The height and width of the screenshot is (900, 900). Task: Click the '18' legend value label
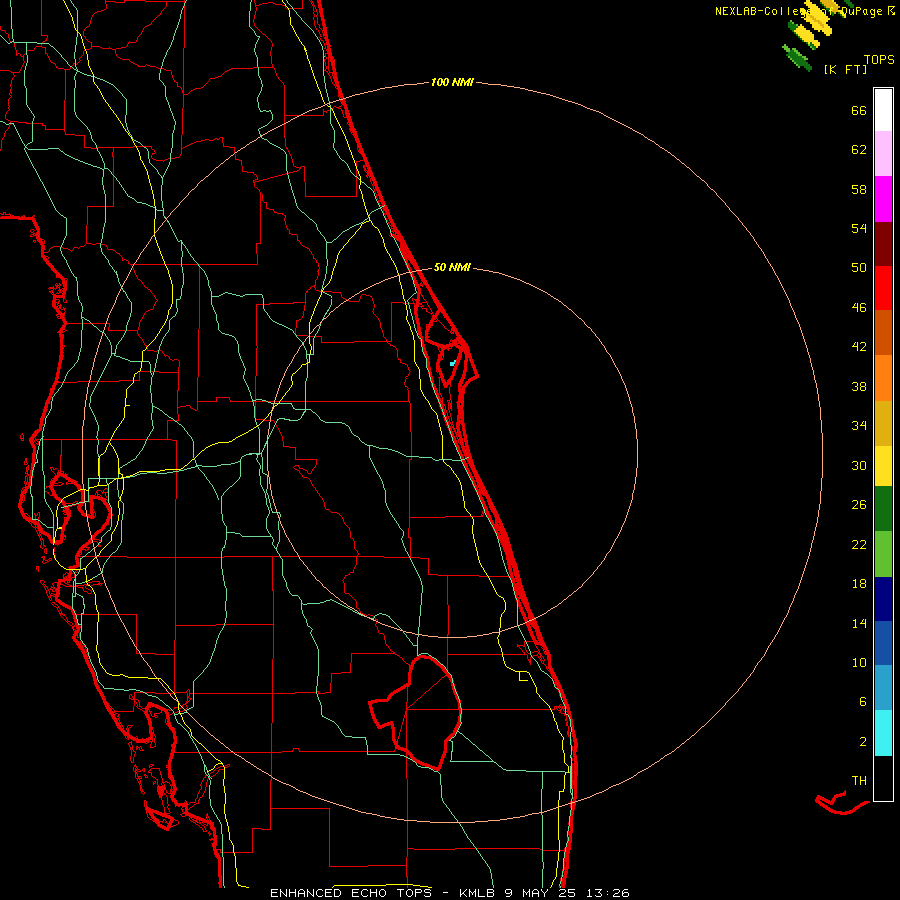point(859,584)
